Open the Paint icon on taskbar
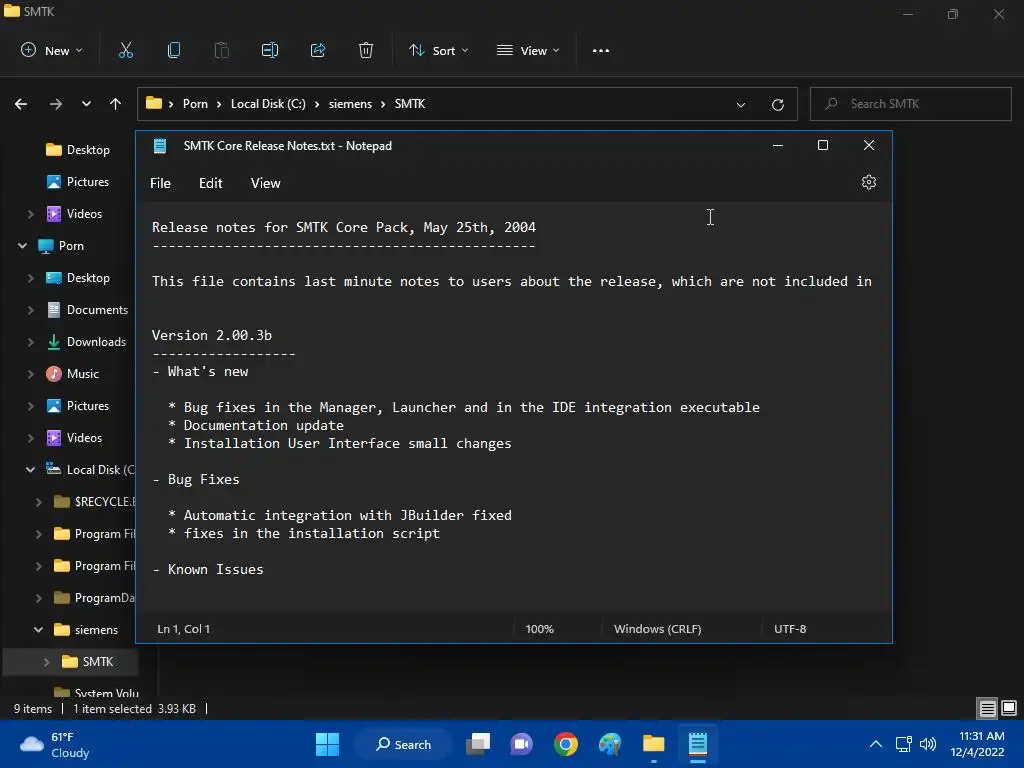The width and height of the screenshot is (1024, 768). point(610,744)
